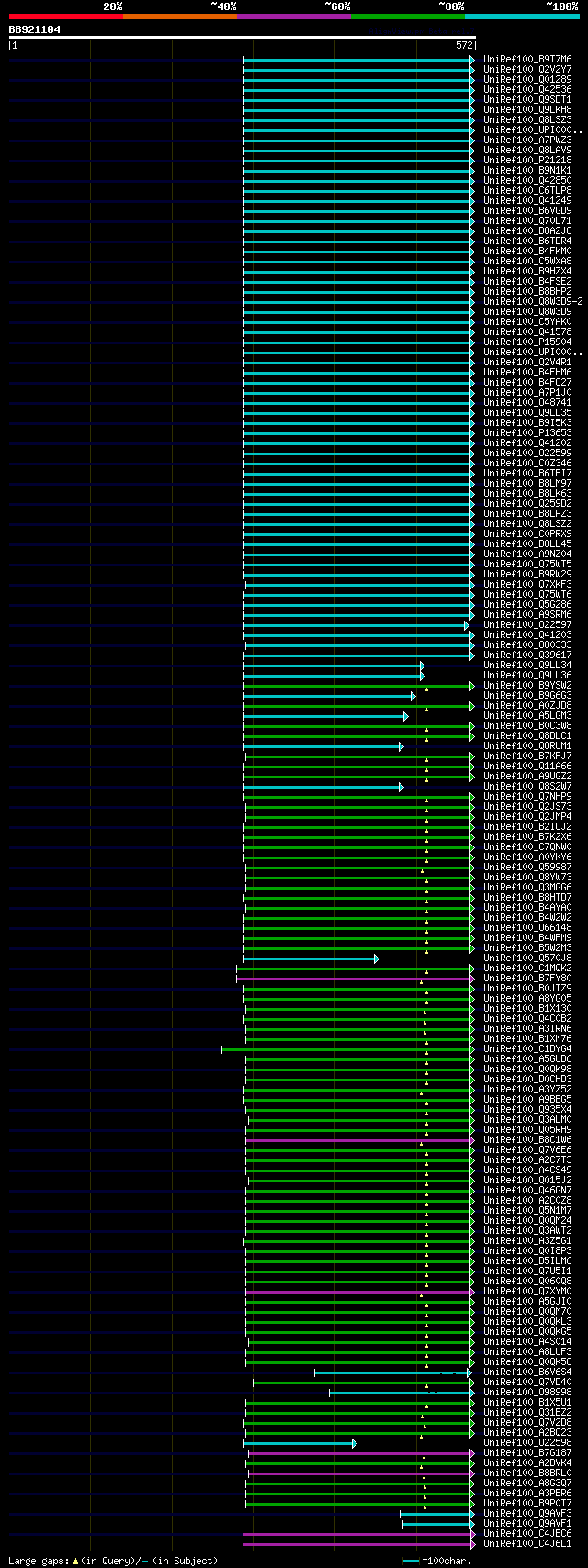
Task: Open hit UniRef100_Q9SDT1
Action: [527, 100]
